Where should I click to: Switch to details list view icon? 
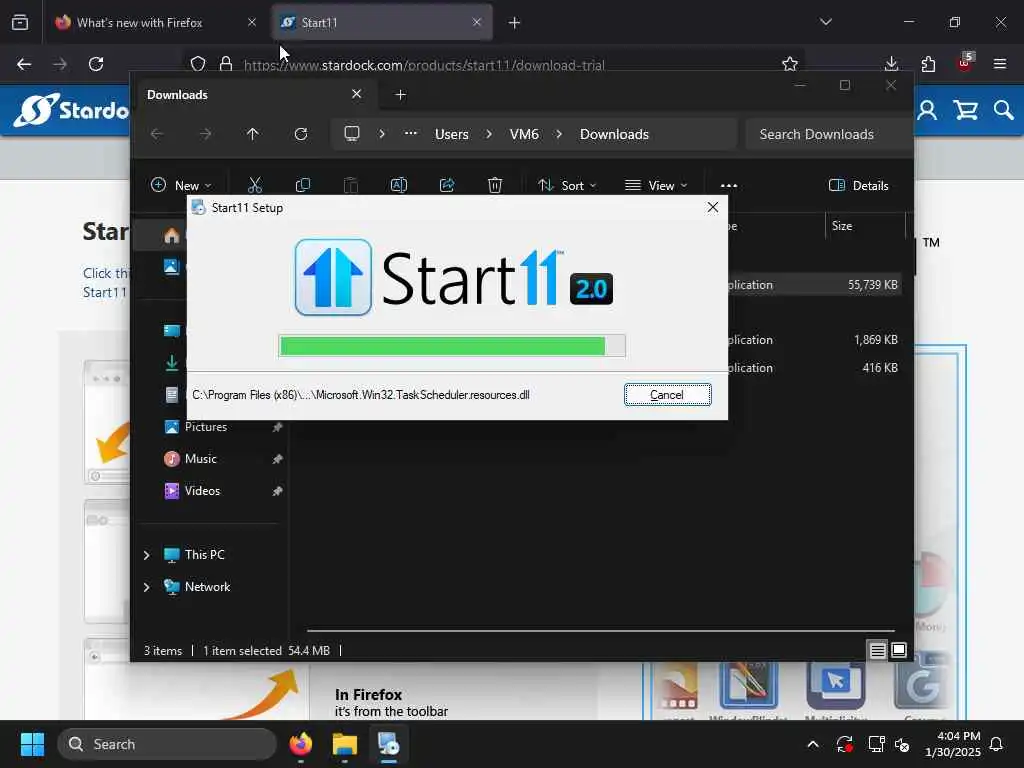pyautogui.click(x=877, y=650)
